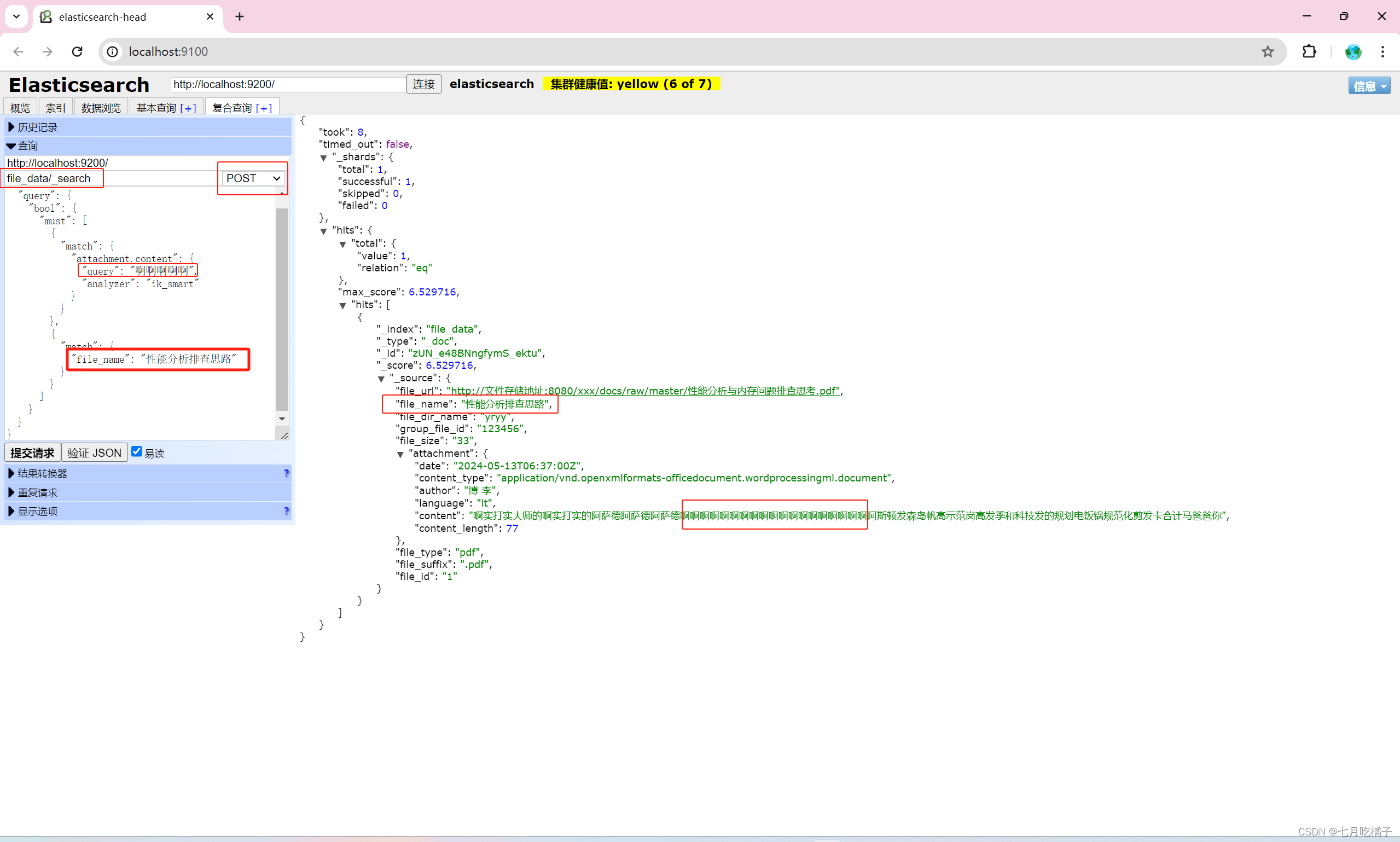Click the "took" value 8
The height and width of the screenshot is (842, 1400).
[x=360, y=132]
